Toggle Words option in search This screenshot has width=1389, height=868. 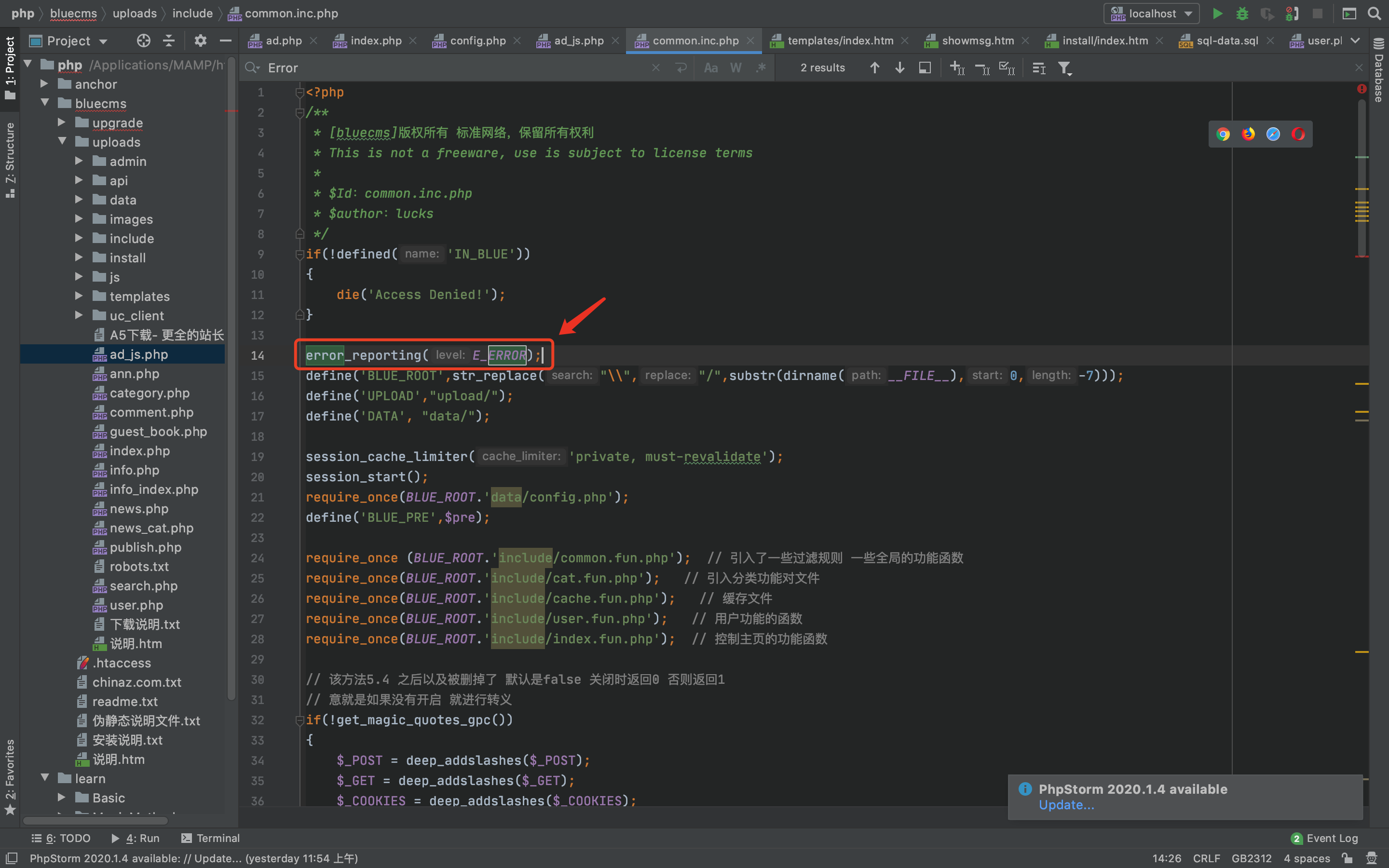click(x=735, y=68)
